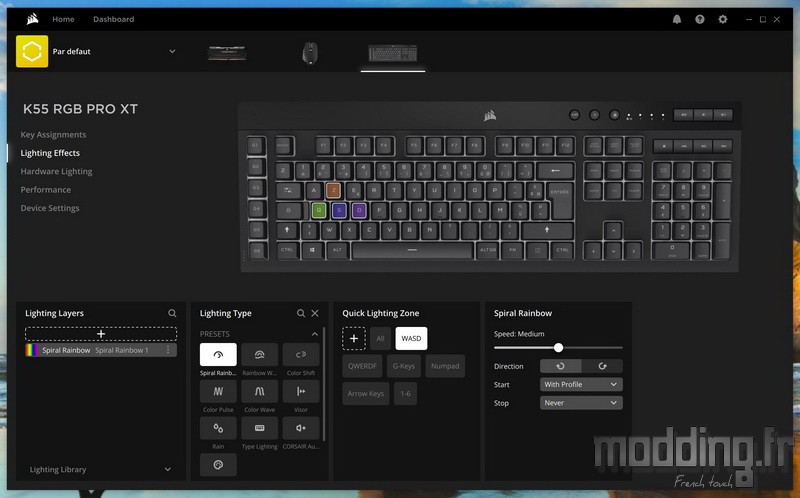Open the help question mark icon

pyautogui.click(x=699, y=19)
